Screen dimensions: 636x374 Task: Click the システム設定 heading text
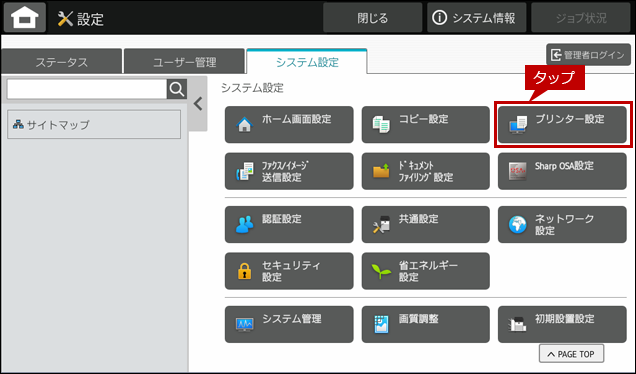tap(252, 88)
